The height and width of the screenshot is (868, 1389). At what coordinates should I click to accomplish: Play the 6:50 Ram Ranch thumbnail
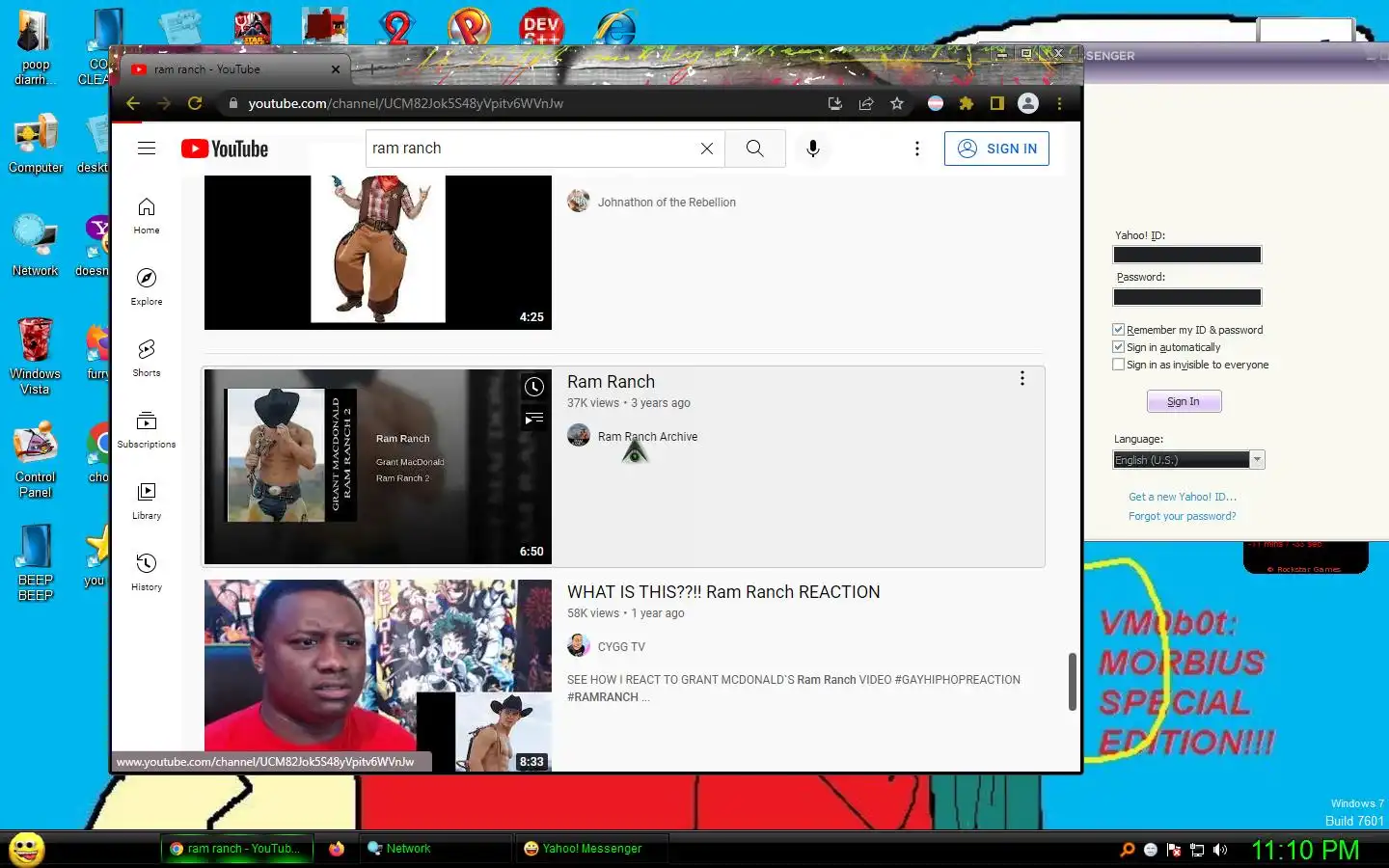[x=378, y=467]
